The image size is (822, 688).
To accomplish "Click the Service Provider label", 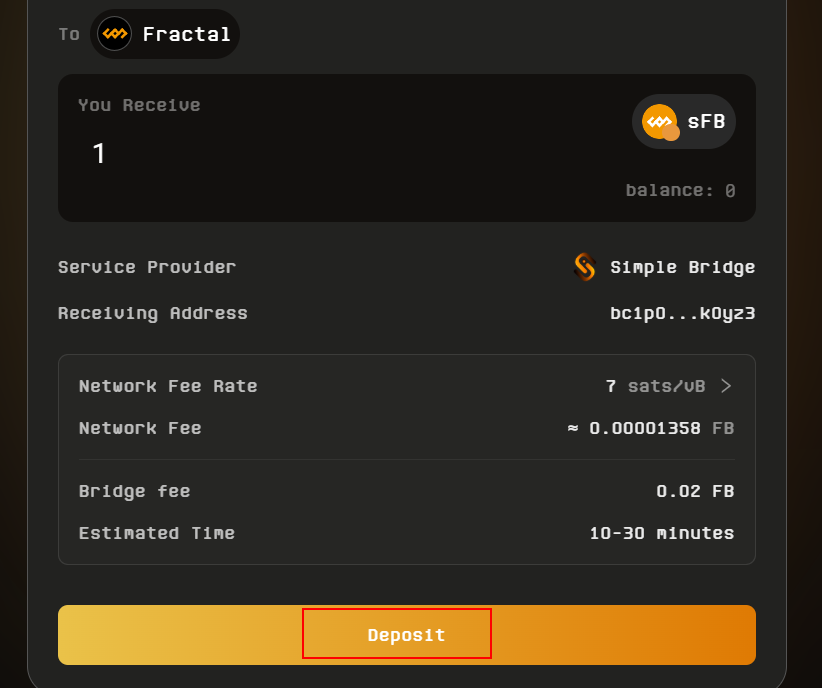I will (x=147, y=267).
